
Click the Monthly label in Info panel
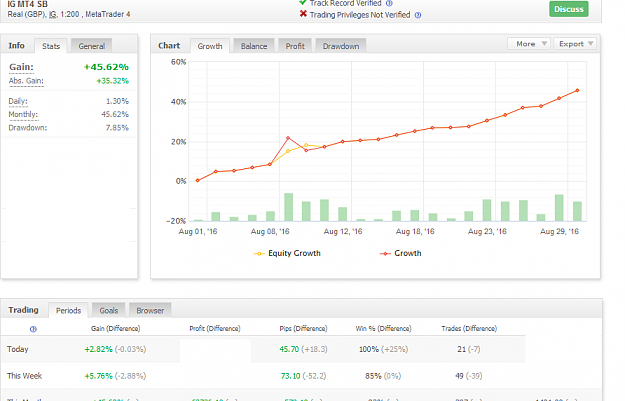pyautogui.click(x=23, y=114)
